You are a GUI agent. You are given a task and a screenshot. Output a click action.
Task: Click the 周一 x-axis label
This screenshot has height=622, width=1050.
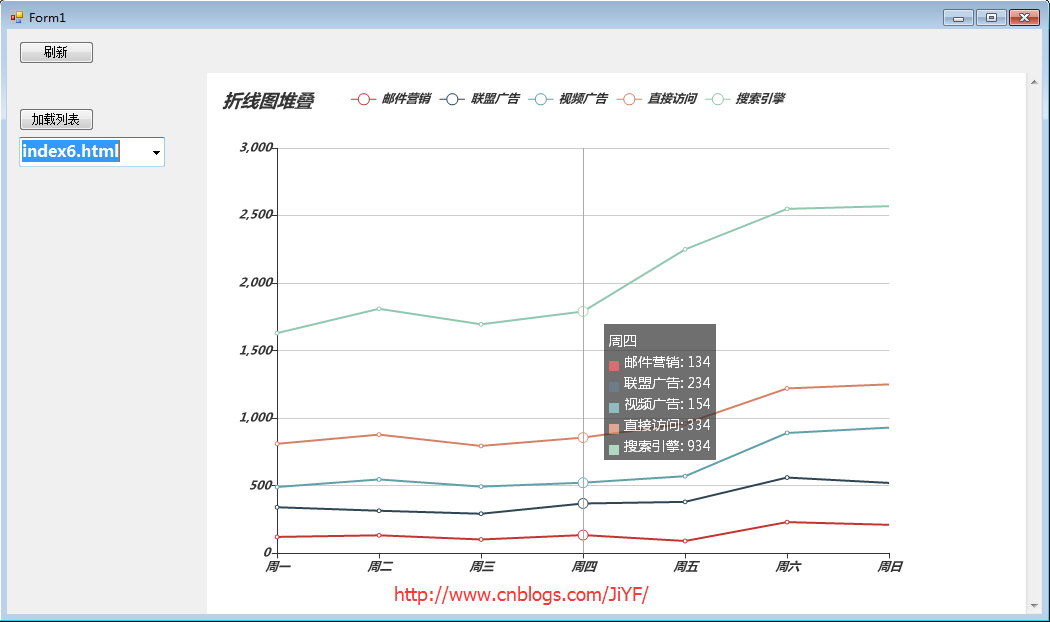pos(278,567)
